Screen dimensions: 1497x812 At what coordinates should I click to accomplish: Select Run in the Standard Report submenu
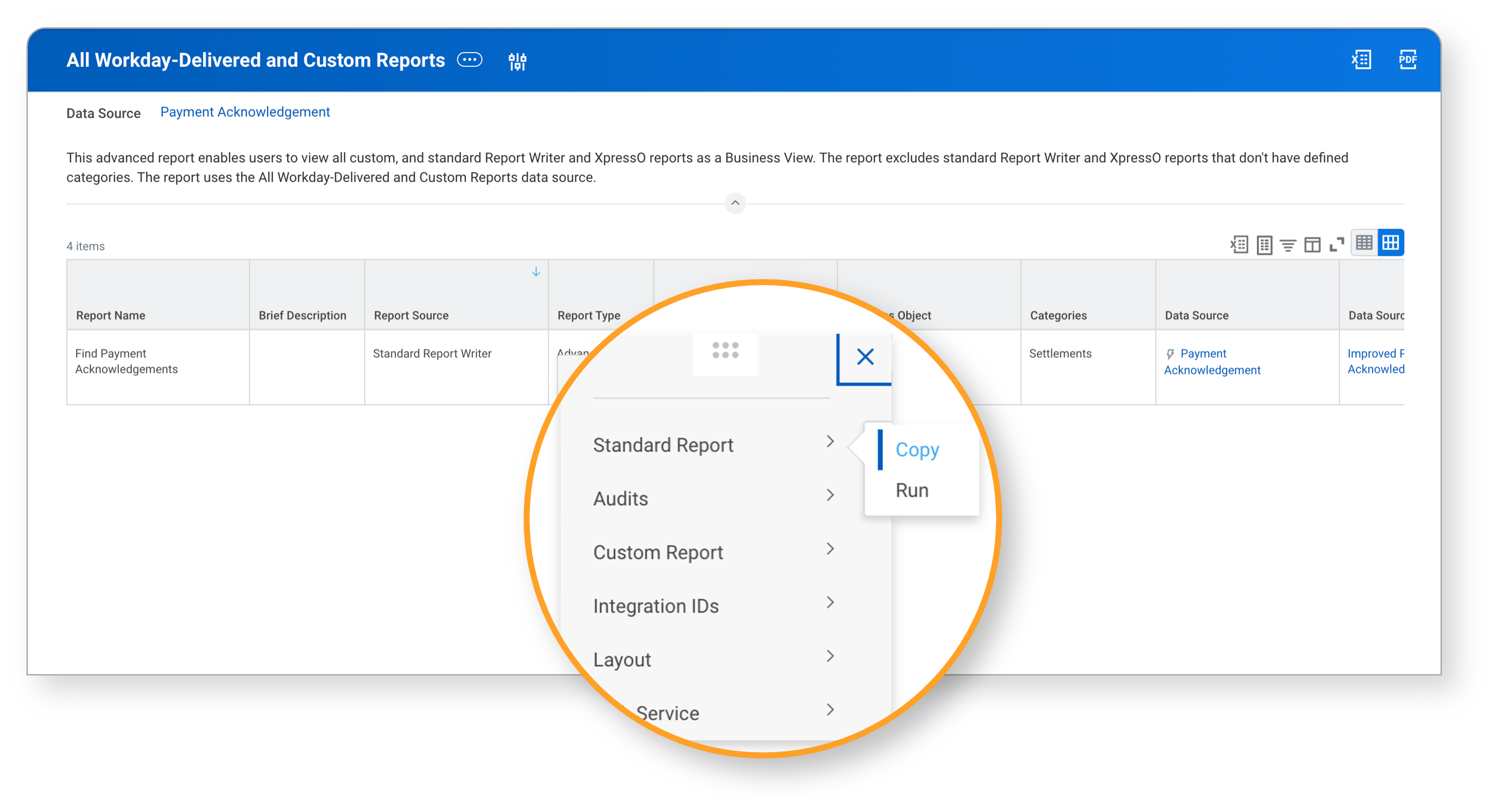click(x=912, y=490)
